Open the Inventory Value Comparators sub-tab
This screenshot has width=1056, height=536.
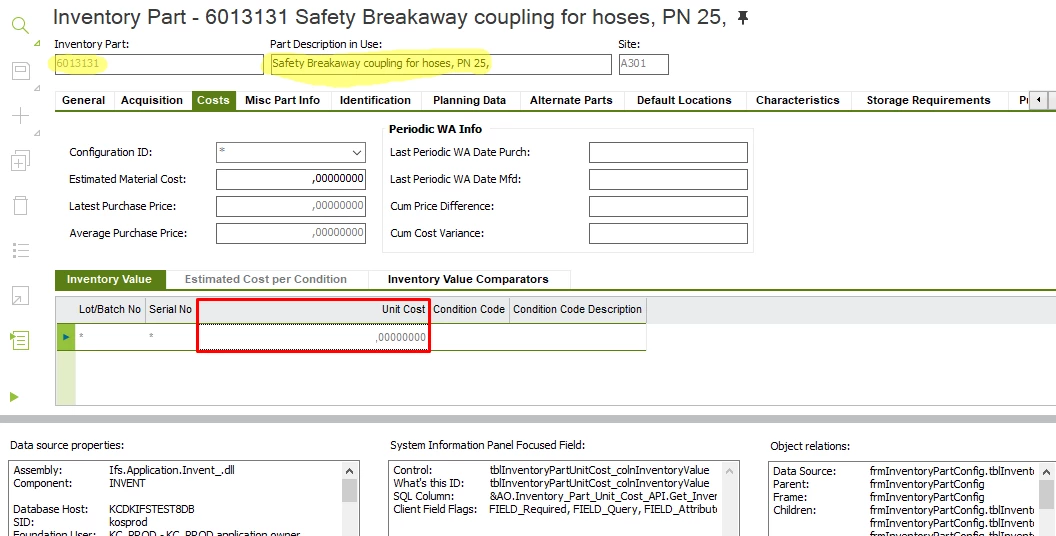tap(468, 279)
